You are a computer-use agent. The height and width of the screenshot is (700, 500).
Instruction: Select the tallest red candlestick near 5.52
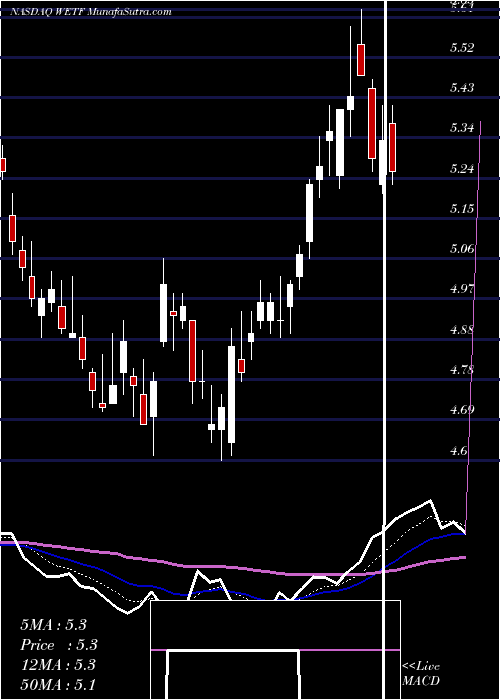(361, 60)
